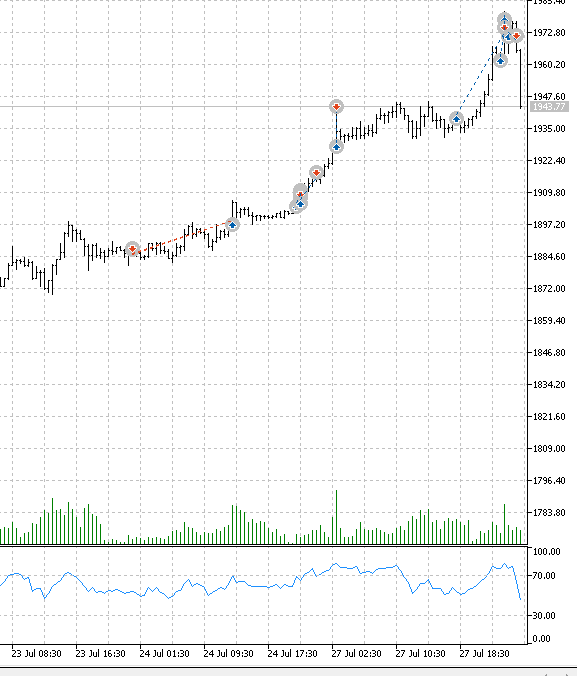577x676 pixels.
Task: Click the 100.00 level on the oscillator scale
Action: click(546, 551)
